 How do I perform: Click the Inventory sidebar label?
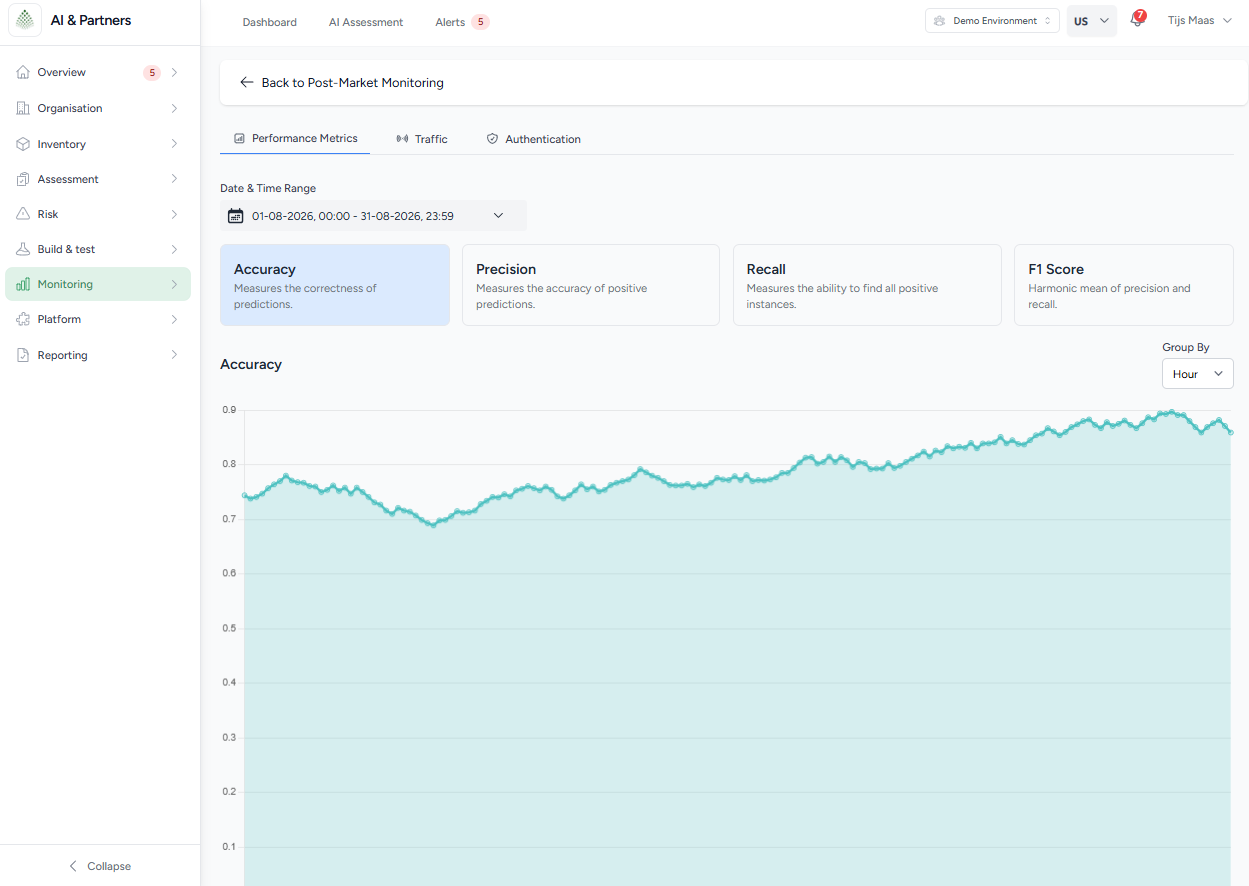(62, 144)
